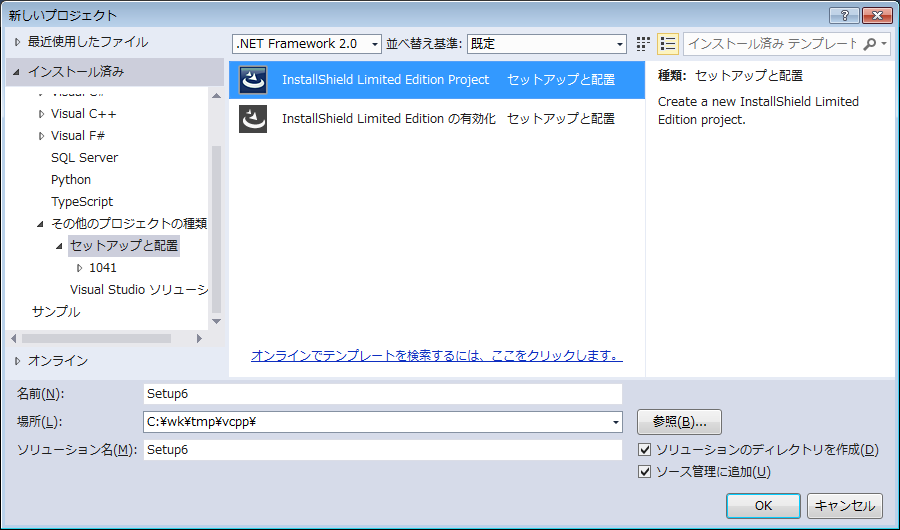Select InstallShield Limited Edition の有効化 template
The height and width of the screenshot is (530, 900).
coord(437,119)
